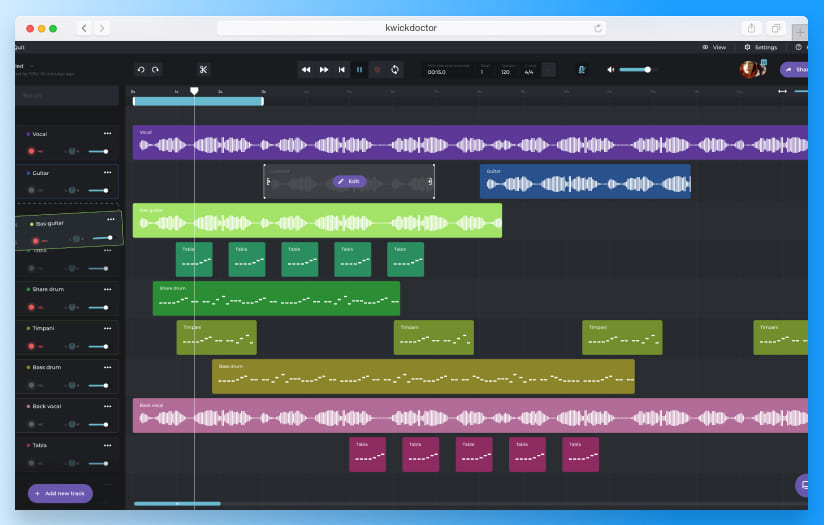The height and width of the screenshot is (525, 825).
Task: Toggle the loop playback icon
Action: tap(395, 69)
